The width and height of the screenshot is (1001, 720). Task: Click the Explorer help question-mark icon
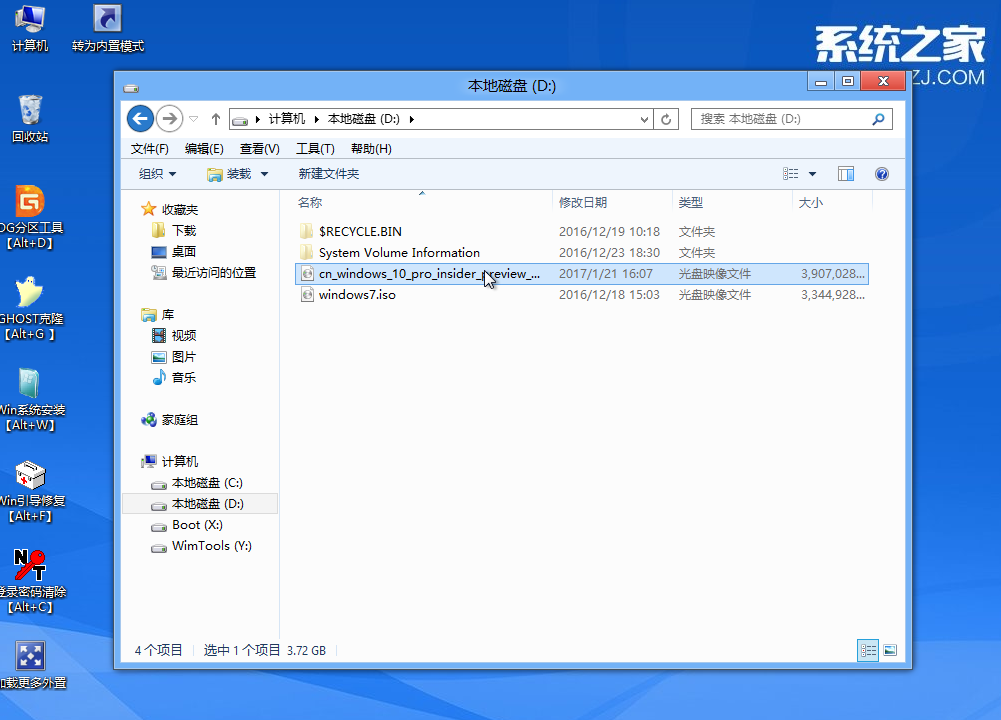point(881,174)
